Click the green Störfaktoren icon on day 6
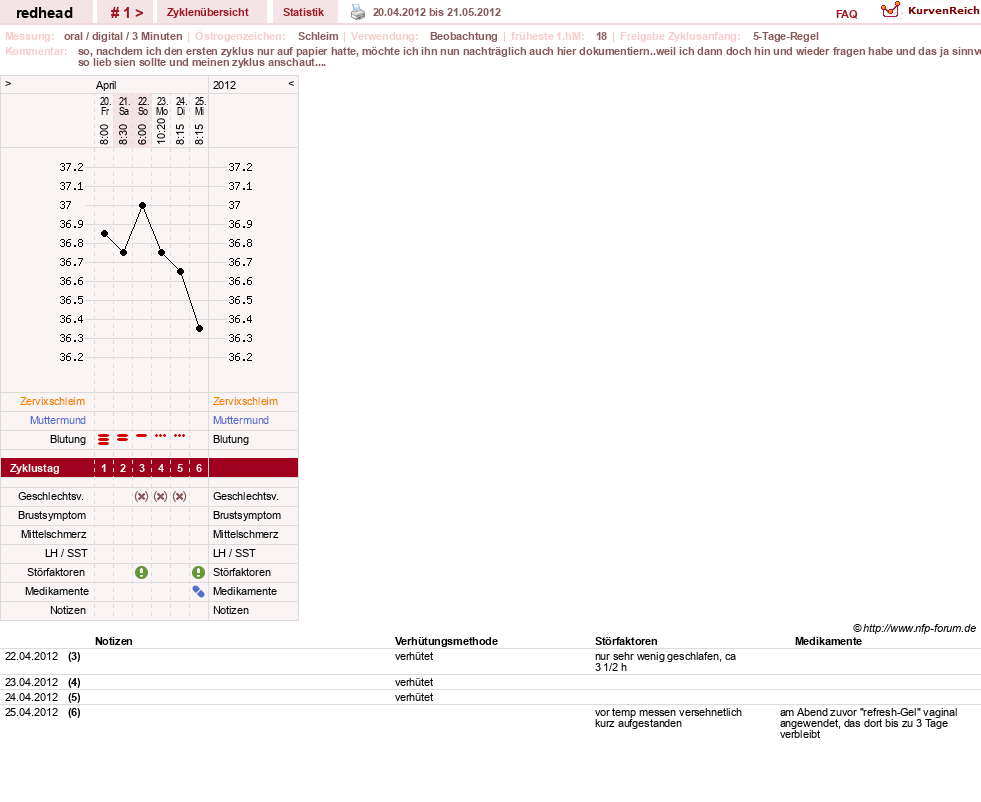981x802 pixels. [198, 572]
